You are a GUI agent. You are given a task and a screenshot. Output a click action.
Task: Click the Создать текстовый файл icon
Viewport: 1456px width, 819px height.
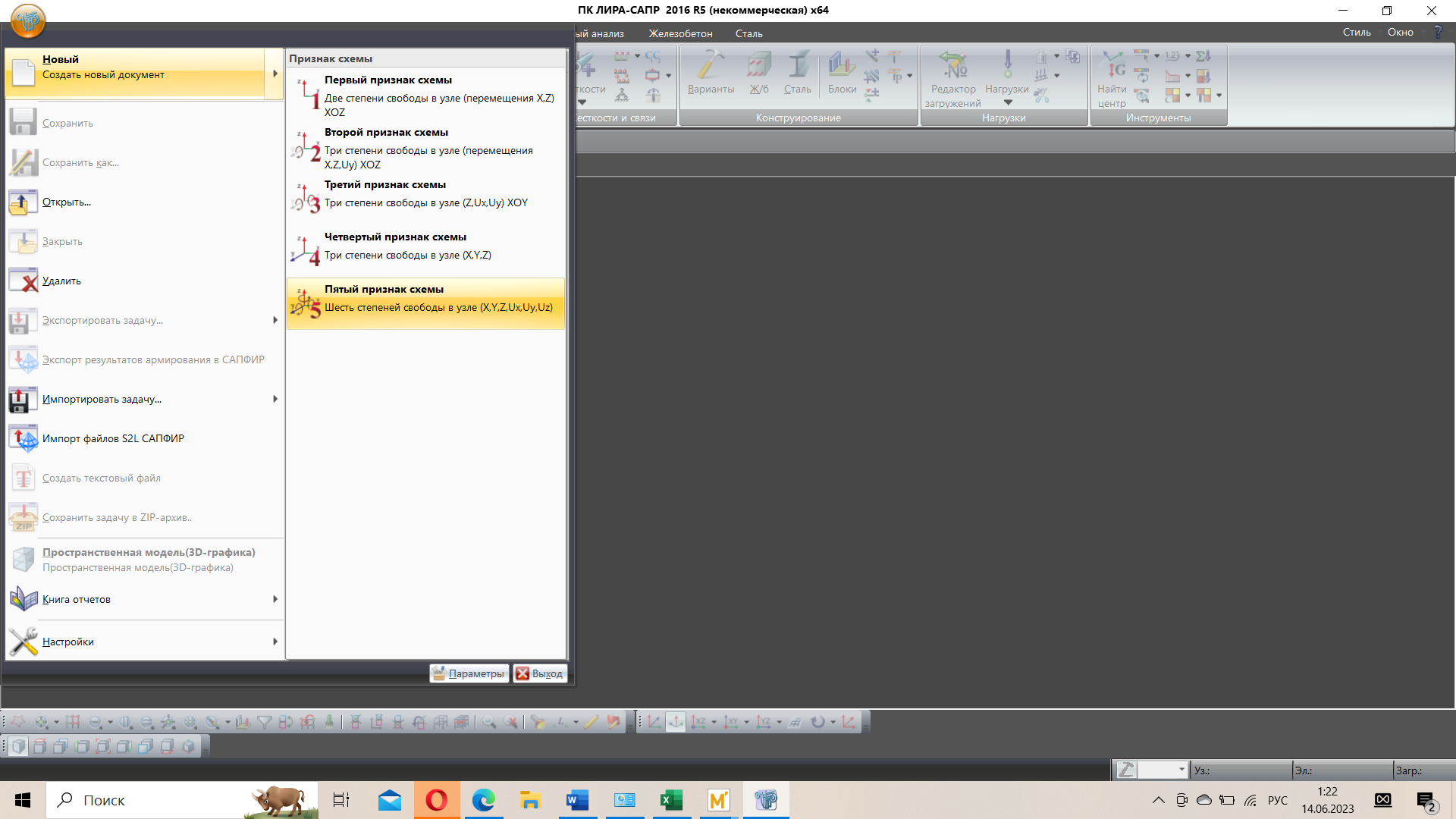24,478
